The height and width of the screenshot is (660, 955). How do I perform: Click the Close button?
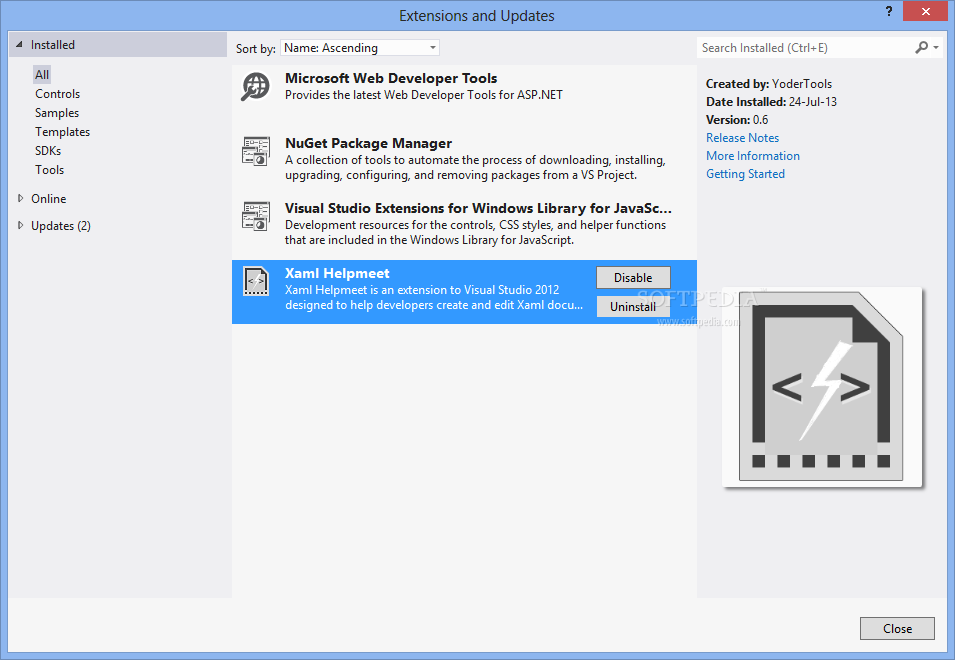click(x=897, y=628)
